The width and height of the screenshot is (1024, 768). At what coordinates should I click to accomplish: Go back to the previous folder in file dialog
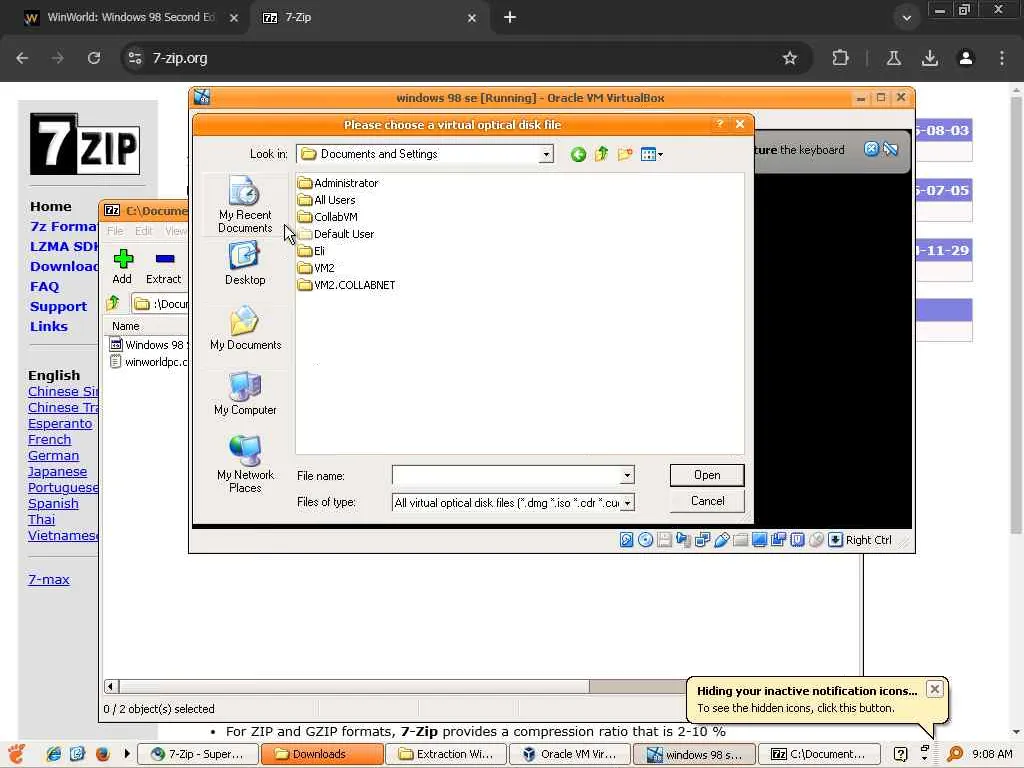(578, 154)
